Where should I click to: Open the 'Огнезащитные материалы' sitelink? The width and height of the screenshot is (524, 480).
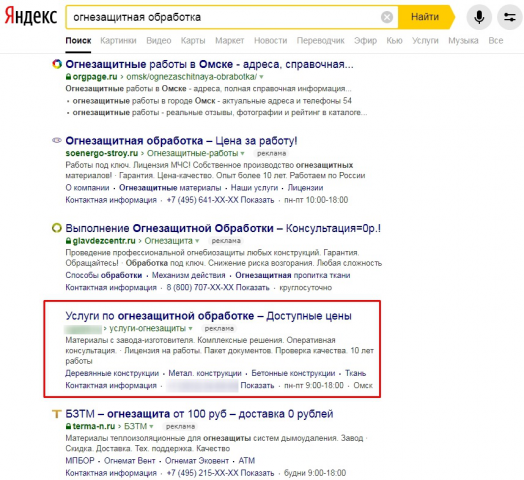(170, 188)
